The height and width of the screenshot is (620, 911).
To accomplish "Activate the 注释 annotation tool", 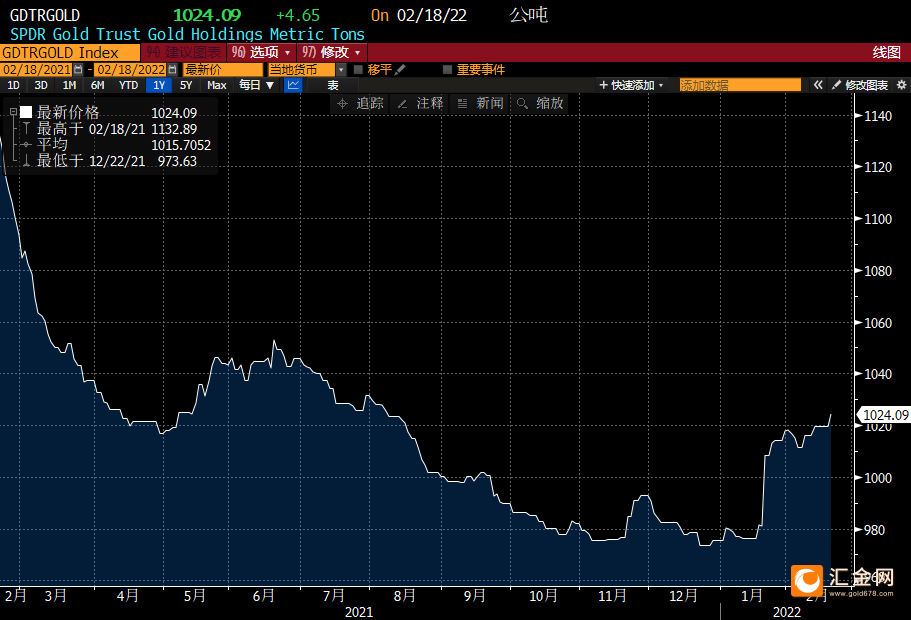I will [x=421, y=103].
